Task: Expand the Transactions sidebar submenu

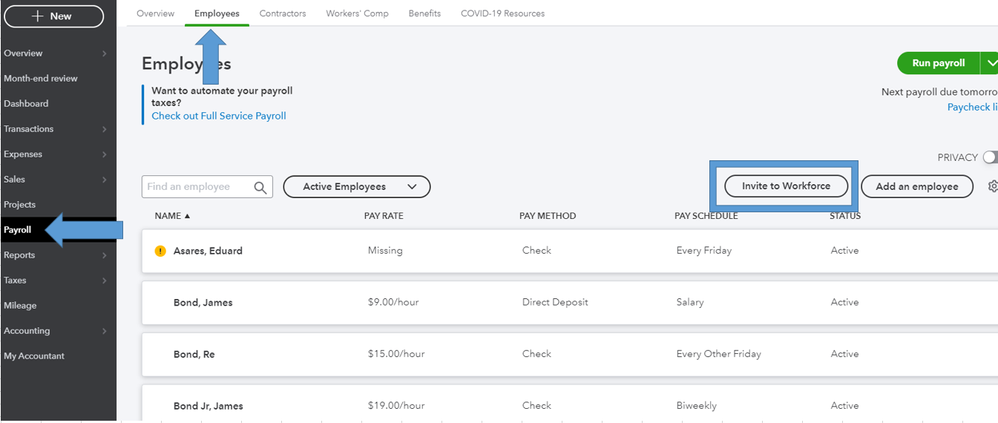Action: click(x=104, y=129)
